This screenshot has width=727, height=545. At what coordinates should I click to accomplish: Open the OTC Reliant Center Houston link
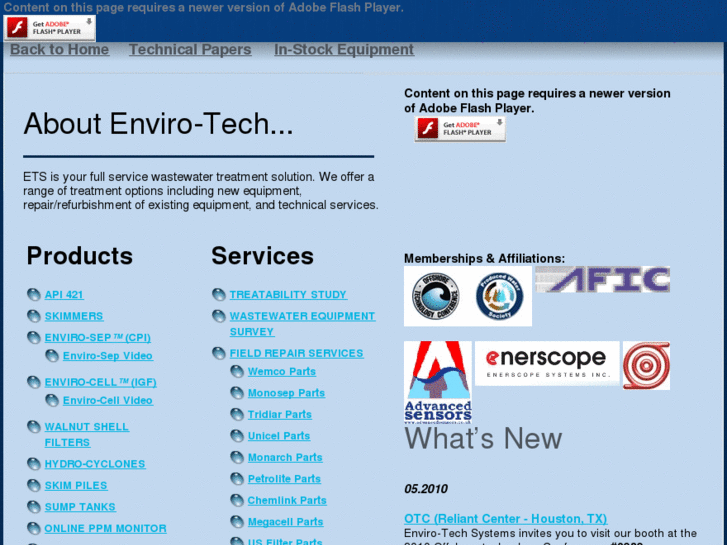(x=506, y=519)
